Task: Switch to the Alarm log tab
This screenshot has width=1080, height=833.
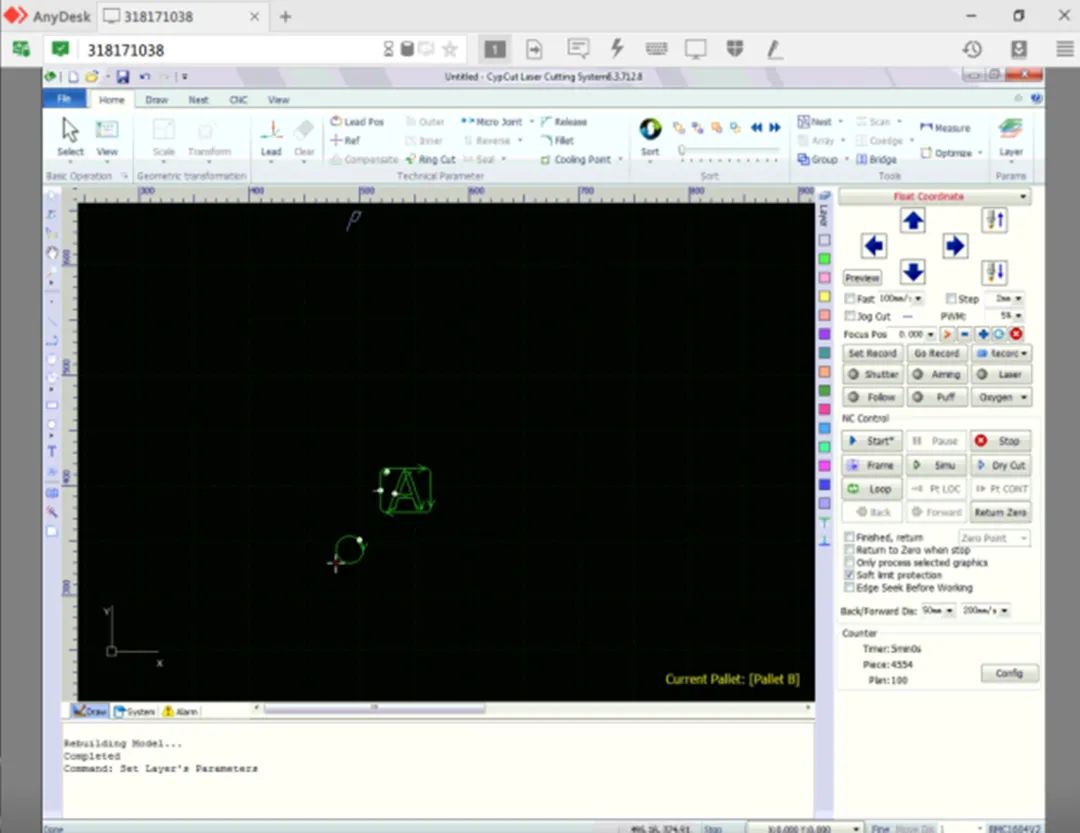Action: click(180, 711)
